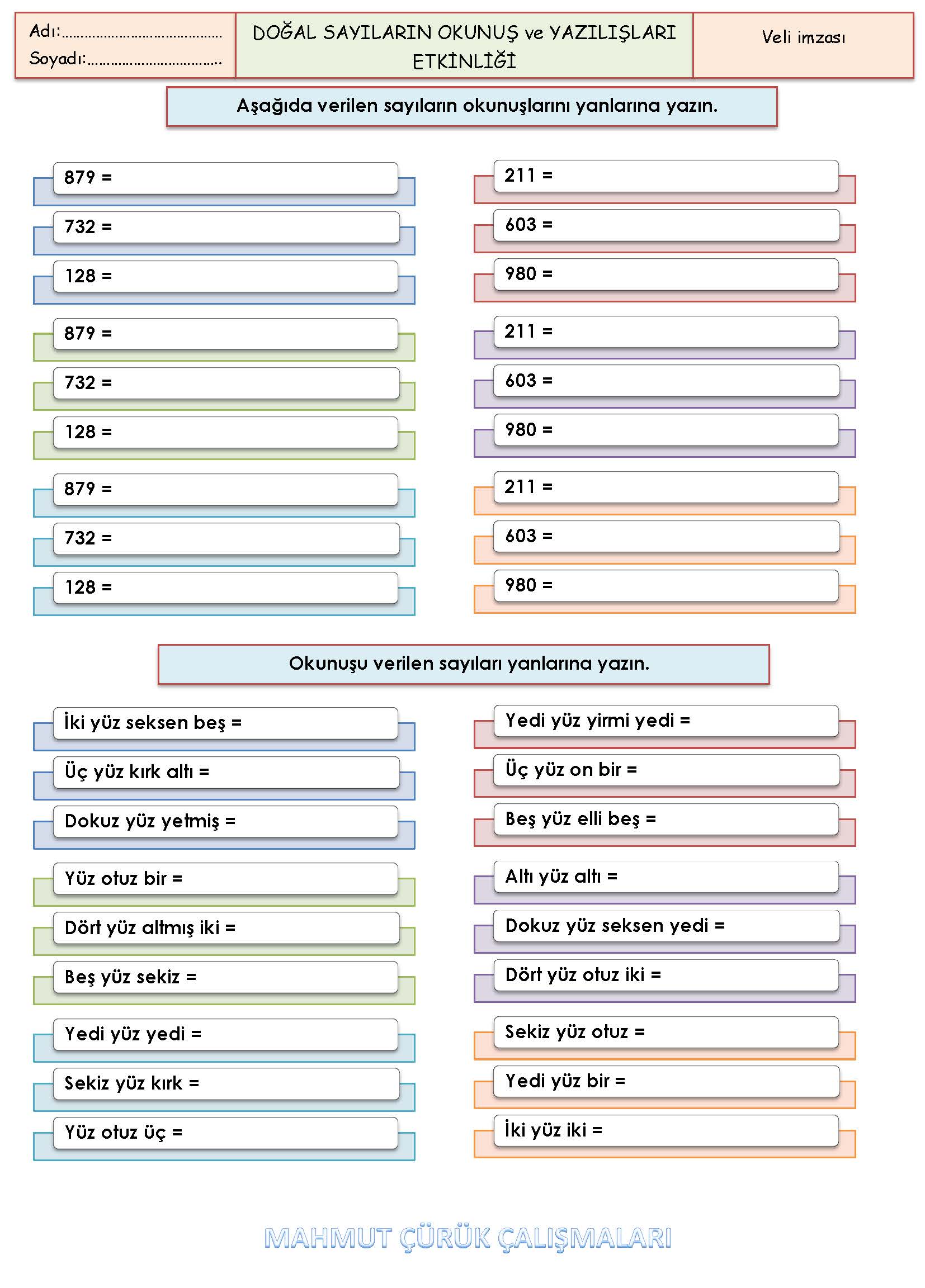Viewport: 925px width, 1288px height.
Task: Click the Dört yüz altmış iki box
Action: click(226, 928)
